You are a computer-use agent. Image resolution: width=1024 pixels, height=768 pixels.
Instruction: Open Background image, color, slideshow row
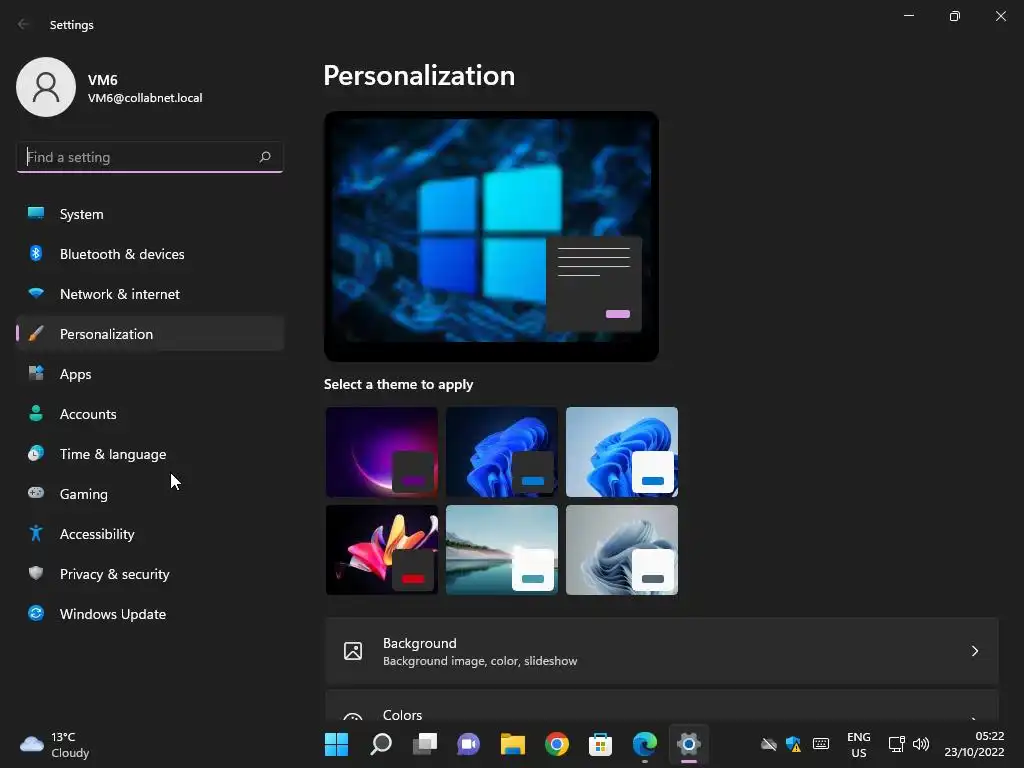pos(662,651)
